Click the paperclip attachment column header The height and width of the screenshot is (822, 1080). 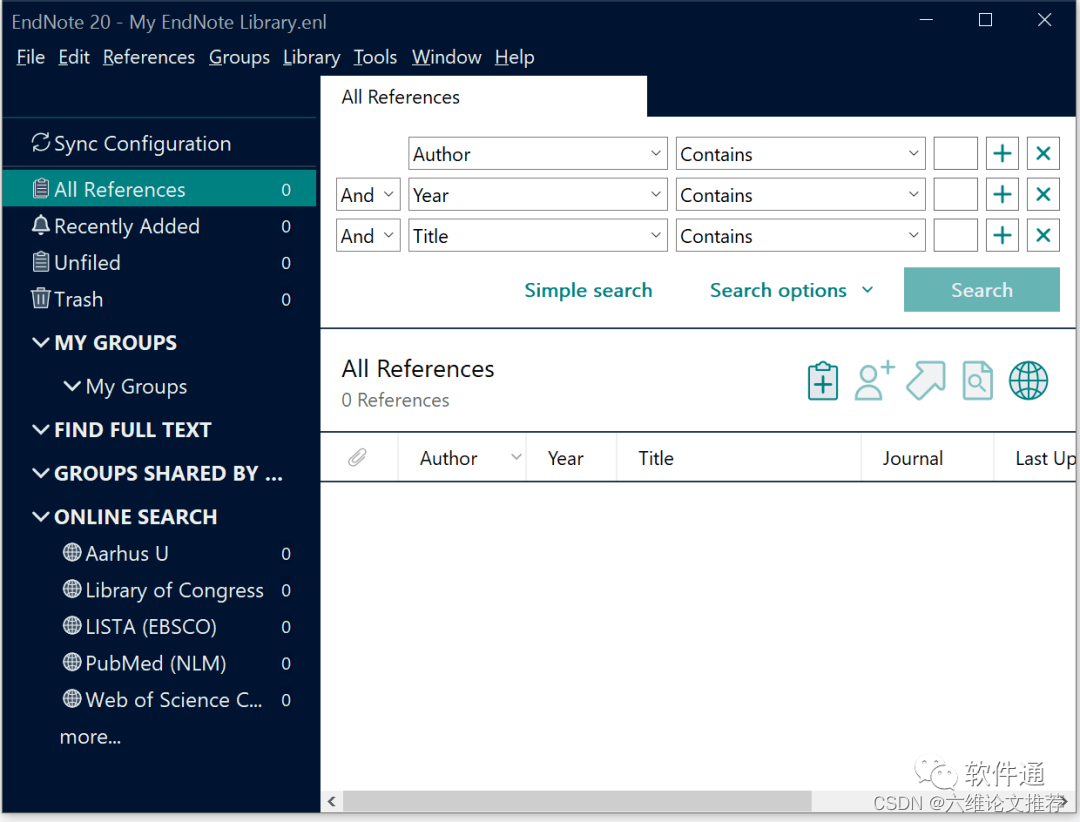[x=357, y=458]
